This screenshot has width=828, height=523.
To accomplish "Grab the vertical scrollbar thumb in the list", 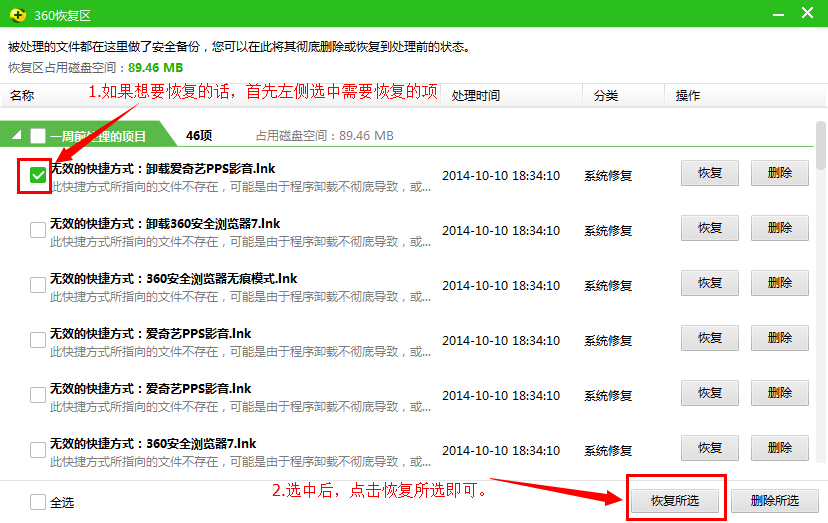I will [820, 145].
